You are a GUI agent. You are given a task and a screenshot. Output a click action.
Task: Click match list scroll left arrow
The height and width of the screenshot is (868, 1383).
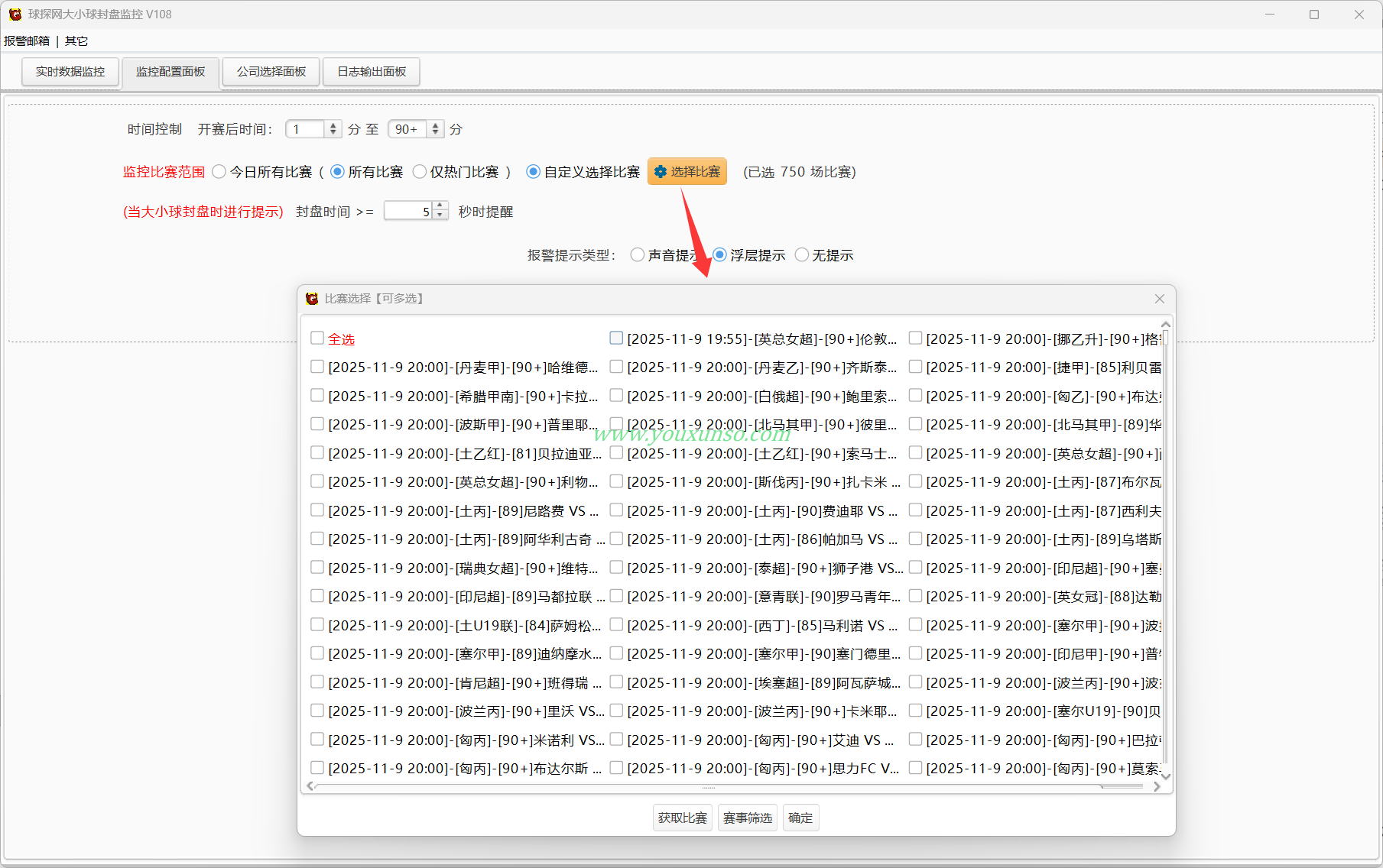(x=310, y=786)
